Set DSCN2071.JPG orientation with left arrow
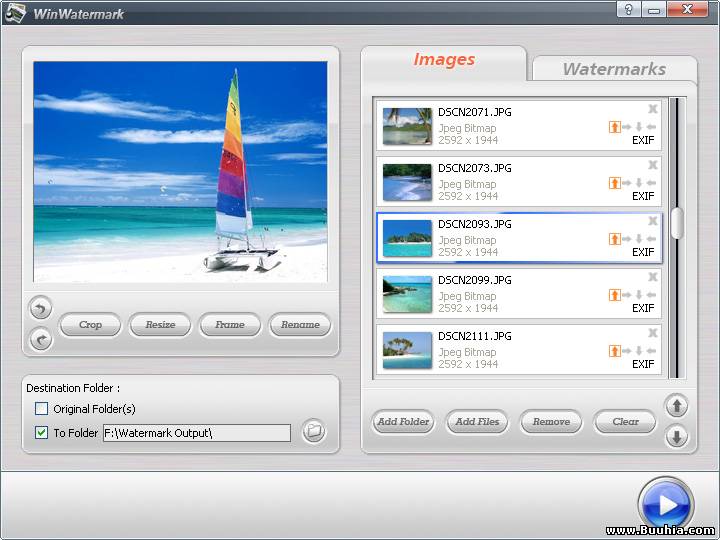 (651, 127)
